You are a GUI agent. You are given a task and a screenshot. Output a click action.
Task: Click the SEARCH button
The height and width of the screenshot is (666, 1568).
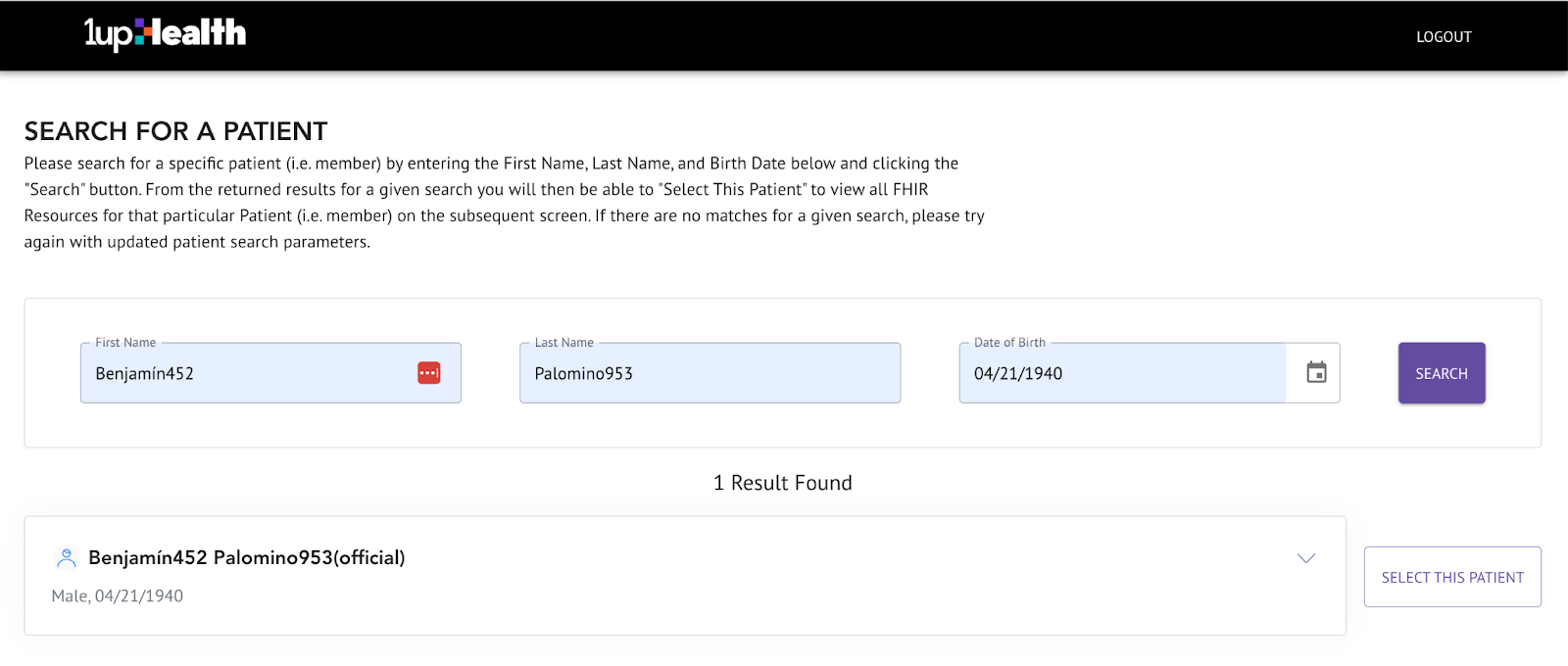tap(1442, 373)
